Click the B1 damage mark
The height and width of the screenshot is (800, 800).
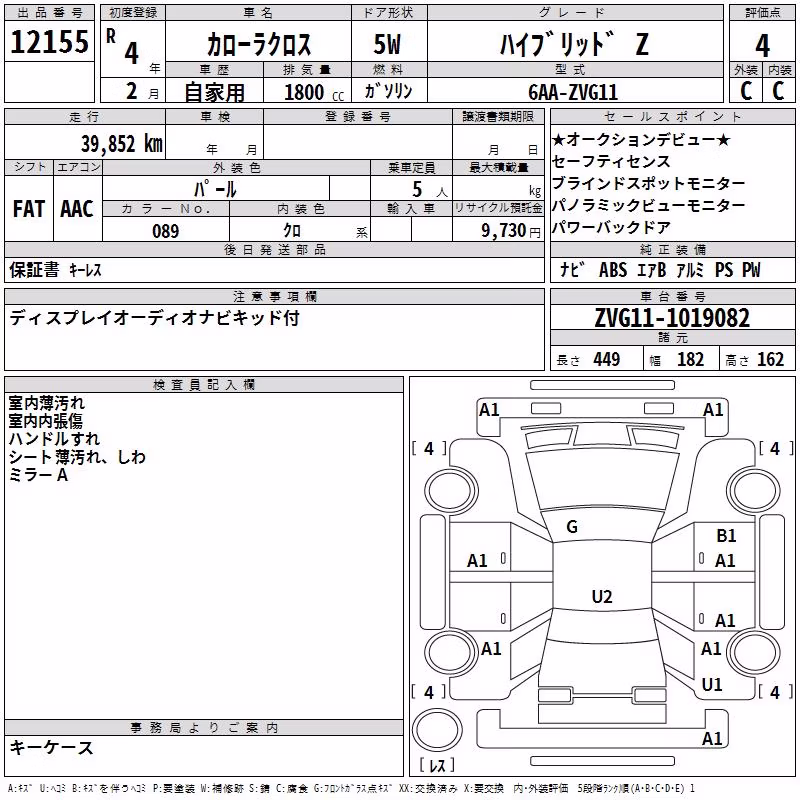[726, 536]
